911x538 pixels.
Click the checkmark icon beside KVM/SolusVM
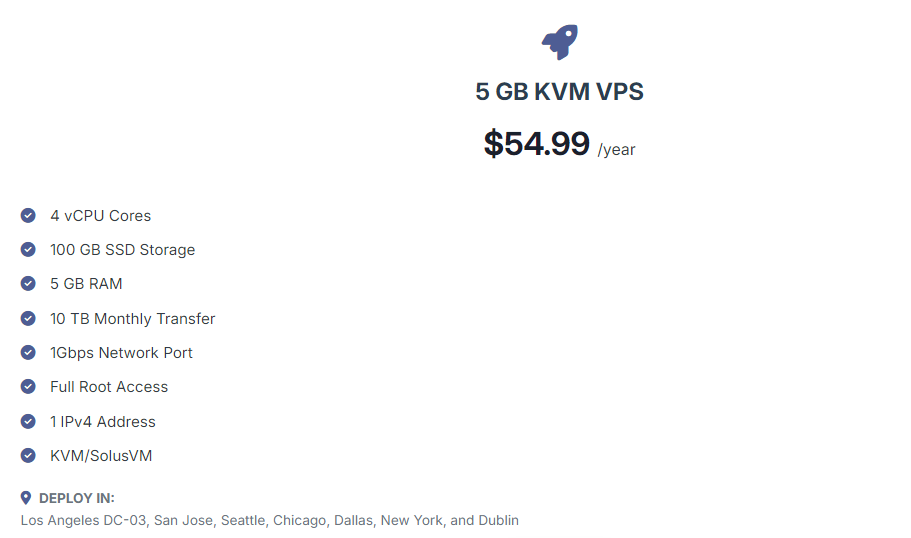[x=28, y=455]
